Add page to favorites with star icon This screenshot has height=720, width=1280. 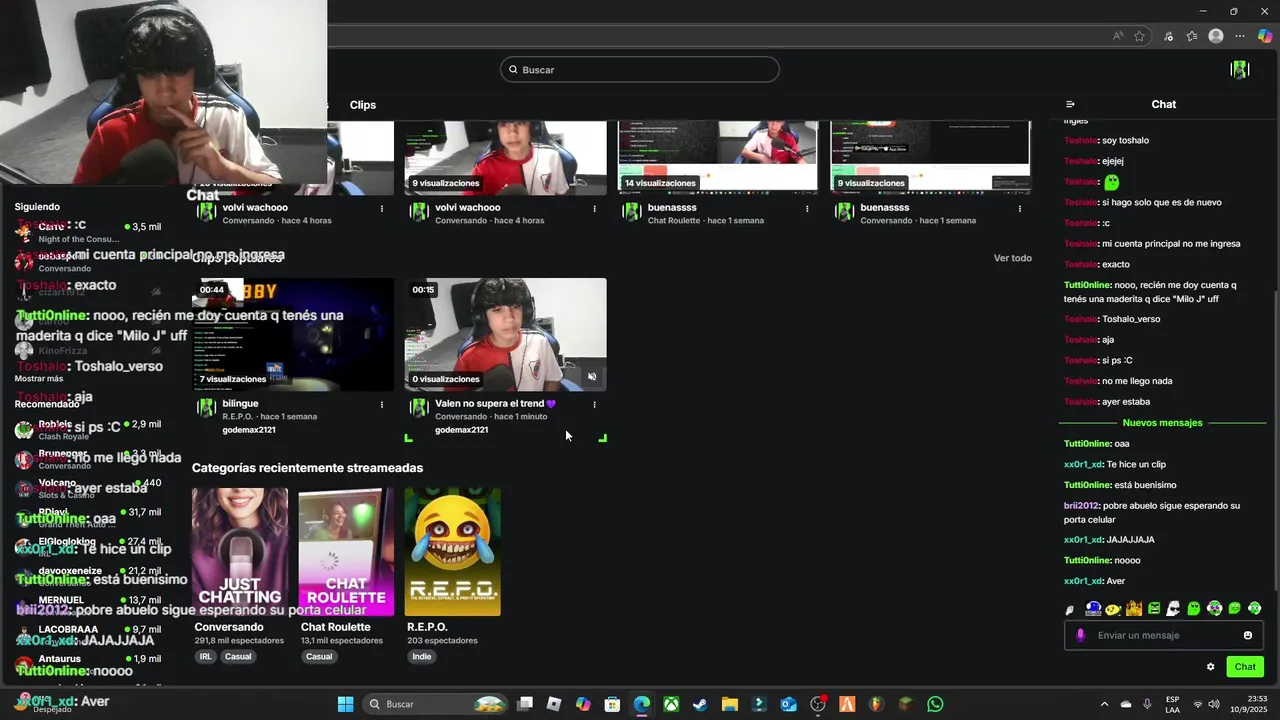coord(1140,36)
